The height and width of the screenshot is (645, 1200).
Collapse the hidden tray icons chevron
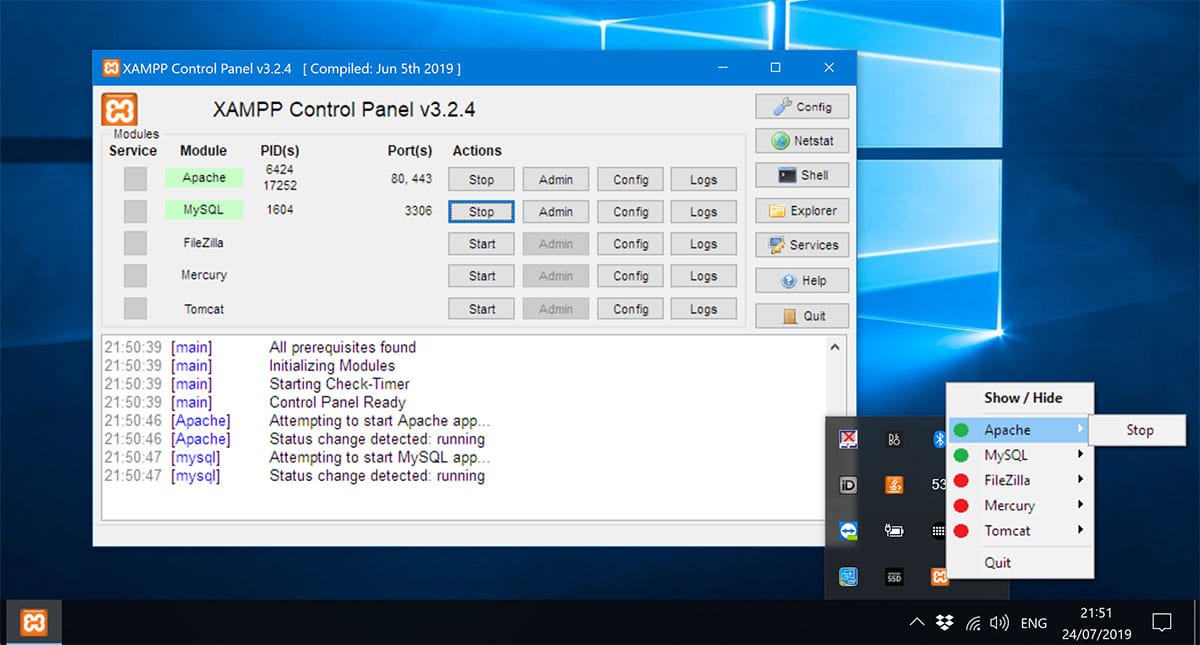click(916, 623)
